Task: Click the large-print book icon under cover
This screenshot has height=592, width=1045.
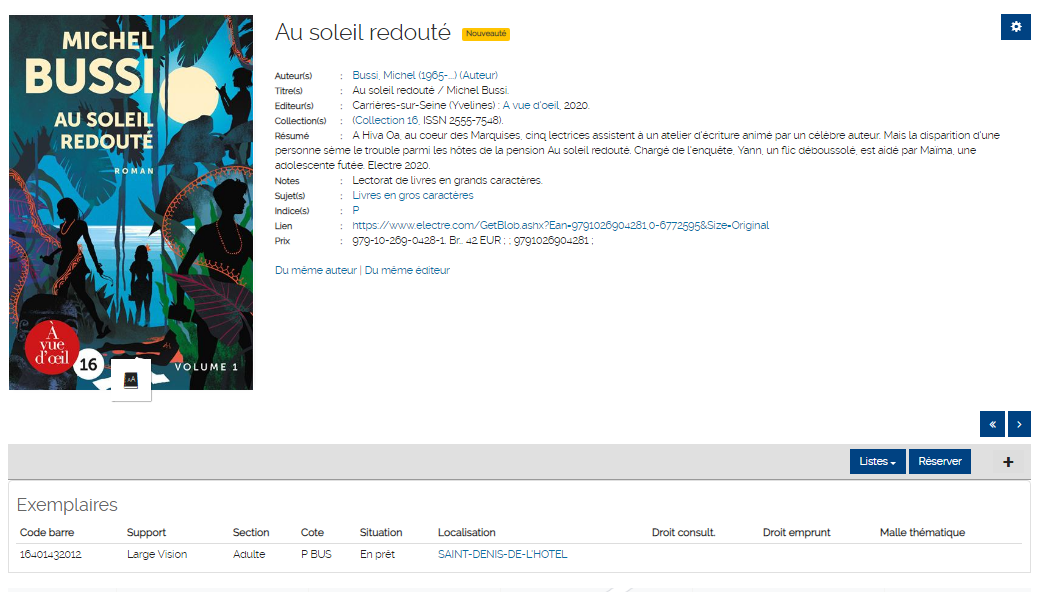Action: tap(131, 380)
